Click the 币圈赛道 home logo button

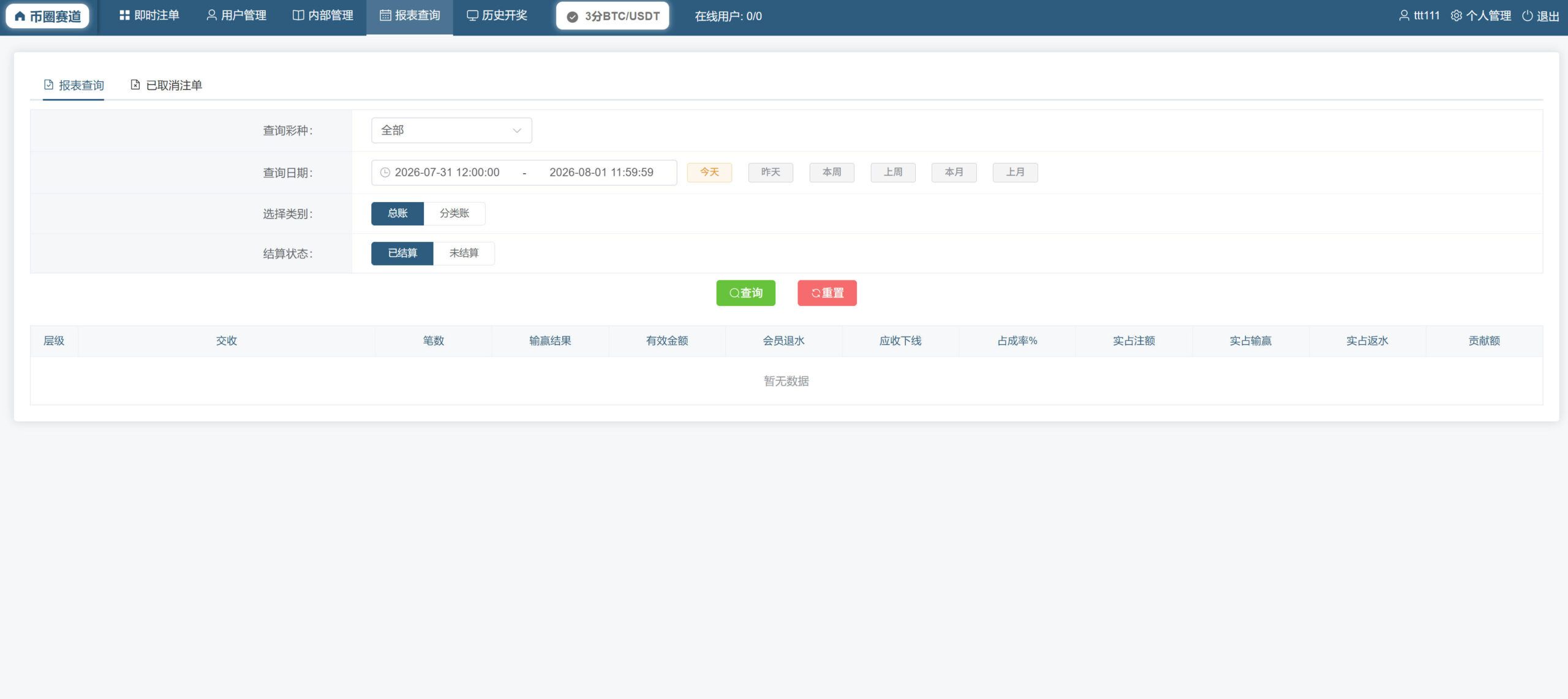[x=48, y=17]
